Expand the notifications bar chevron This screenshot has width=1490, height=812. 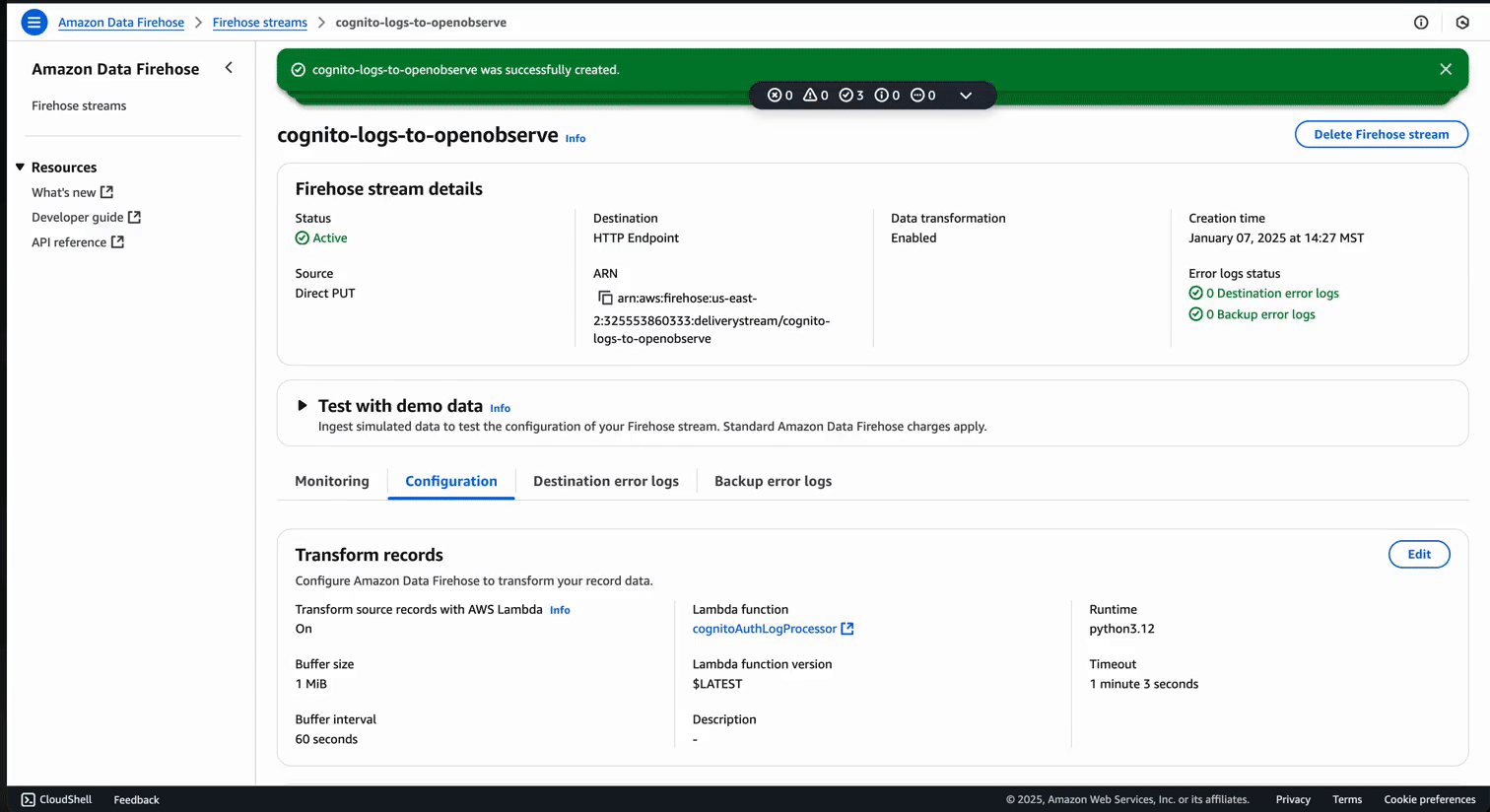[x=965, y=95]
